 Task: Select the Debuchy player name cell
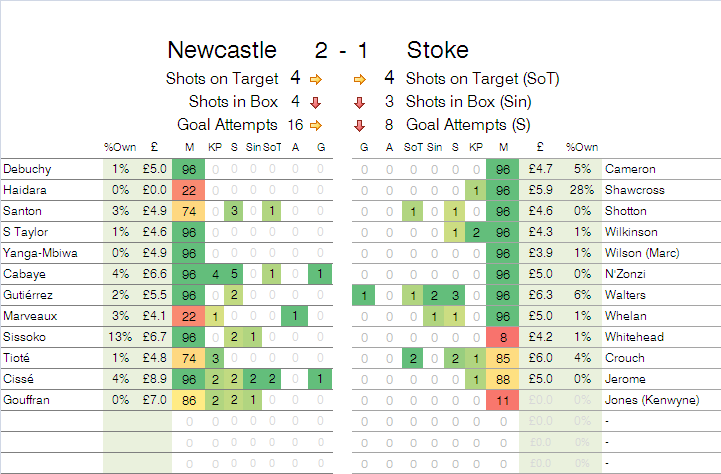point(50,169)
